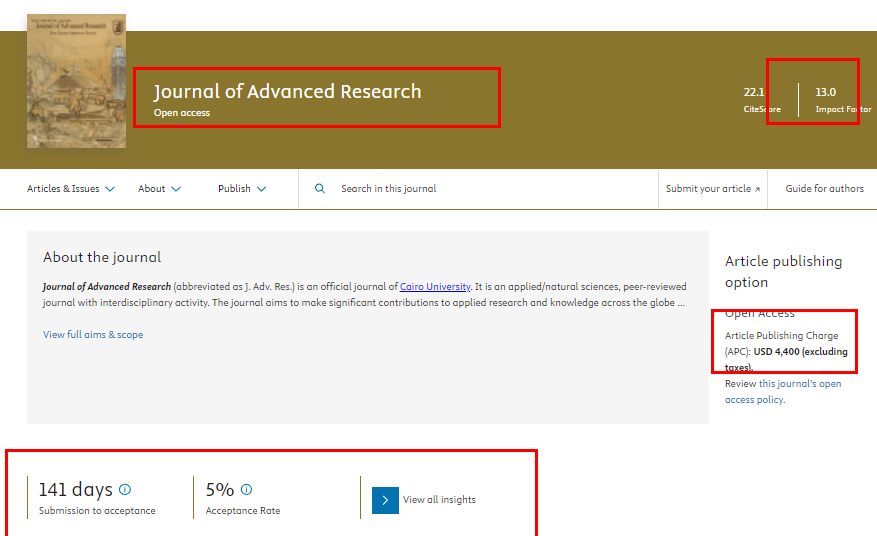The image size is (877, 536).
Task: Open Guide for authors
Action: tap(824, 189)
